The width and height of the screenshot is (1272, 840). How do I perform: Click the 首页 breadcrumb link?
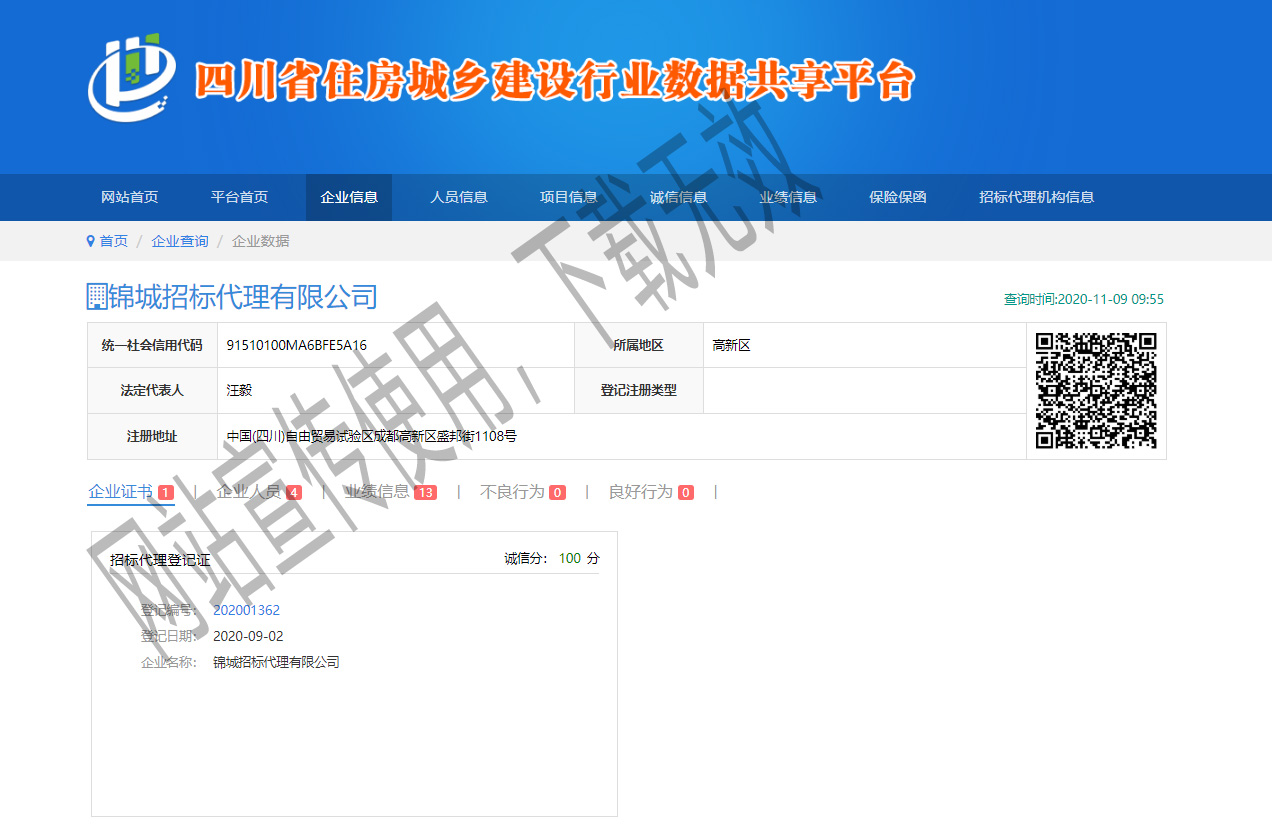click(x=113, y=241)
